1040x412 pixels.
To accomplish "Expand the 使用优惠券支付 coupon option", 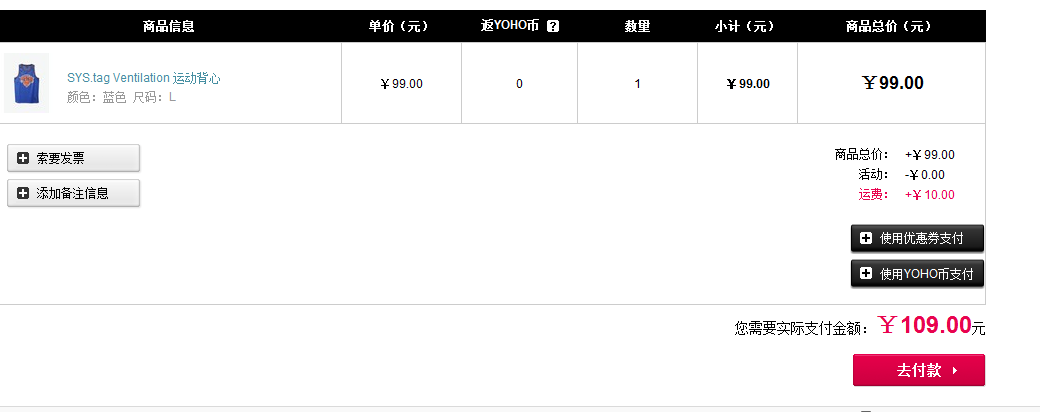I will point(917,238).
